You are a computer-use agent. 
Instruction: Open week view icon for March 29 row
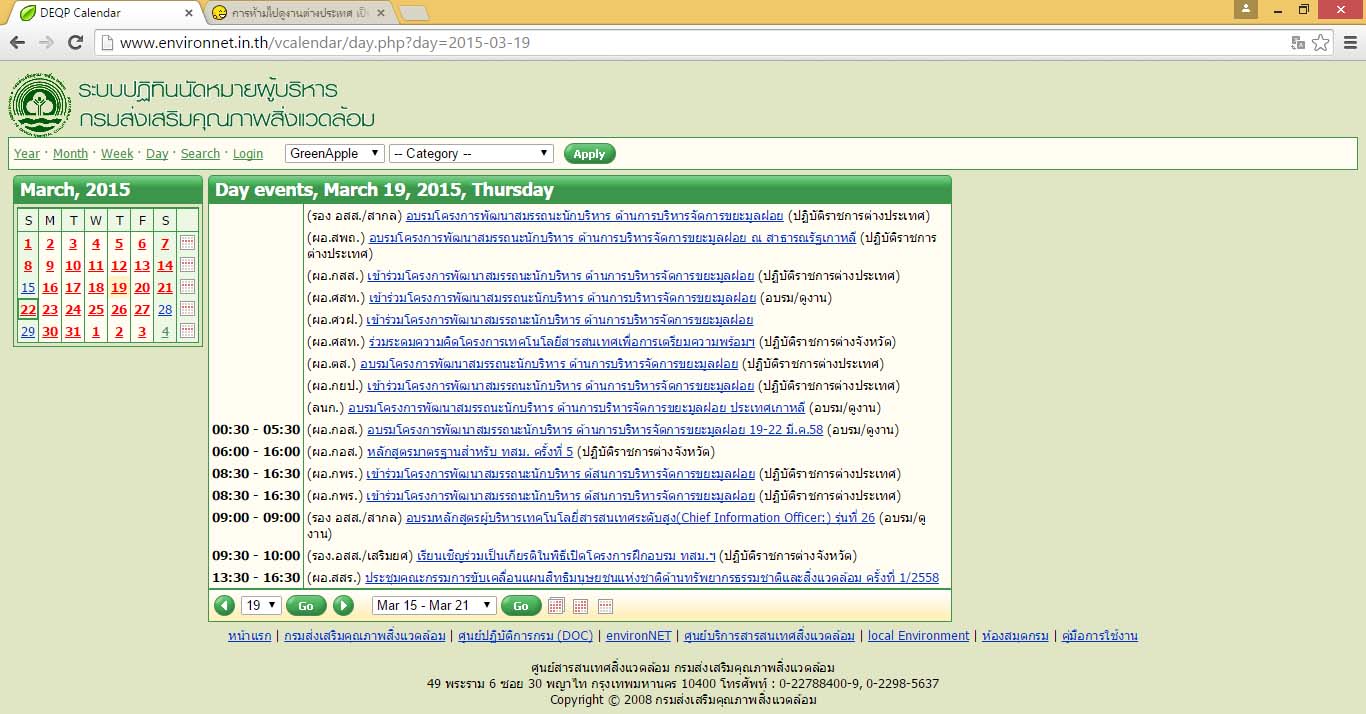(187, 331)
